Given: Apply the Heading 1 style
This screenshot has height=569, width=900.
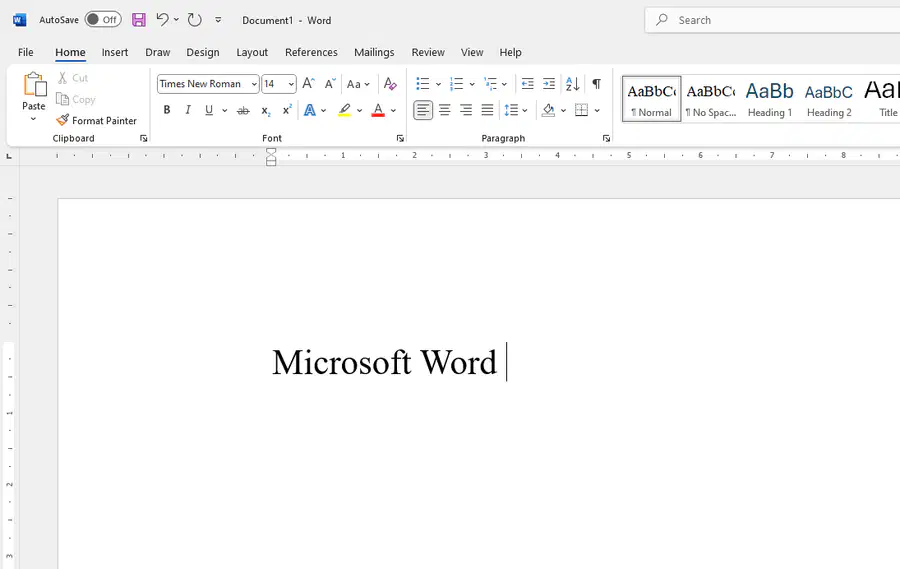Looking at the screenshot, I should (x=770, y=99).
